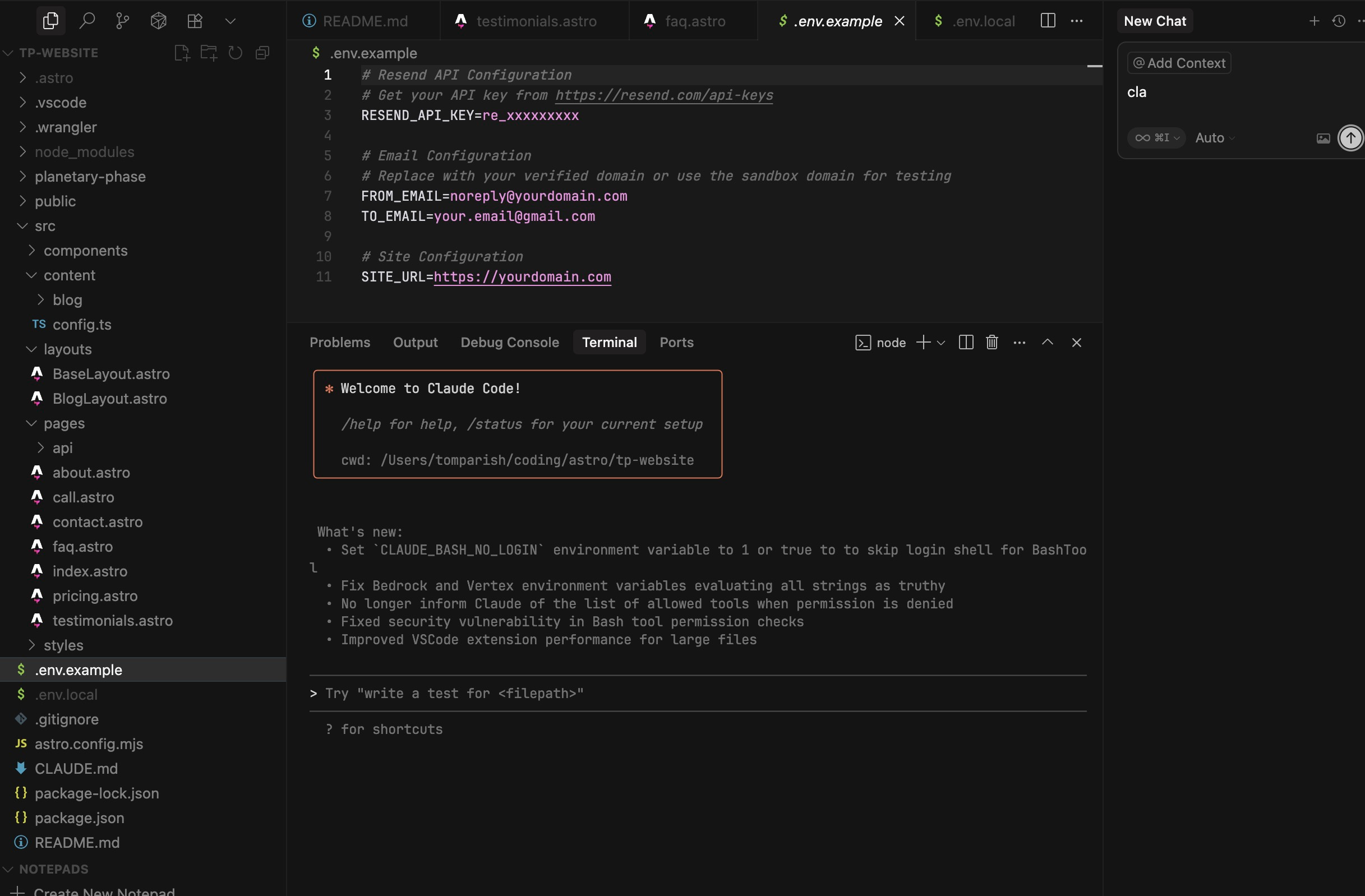Collapse all folders in explorer

tap(262, 53)
